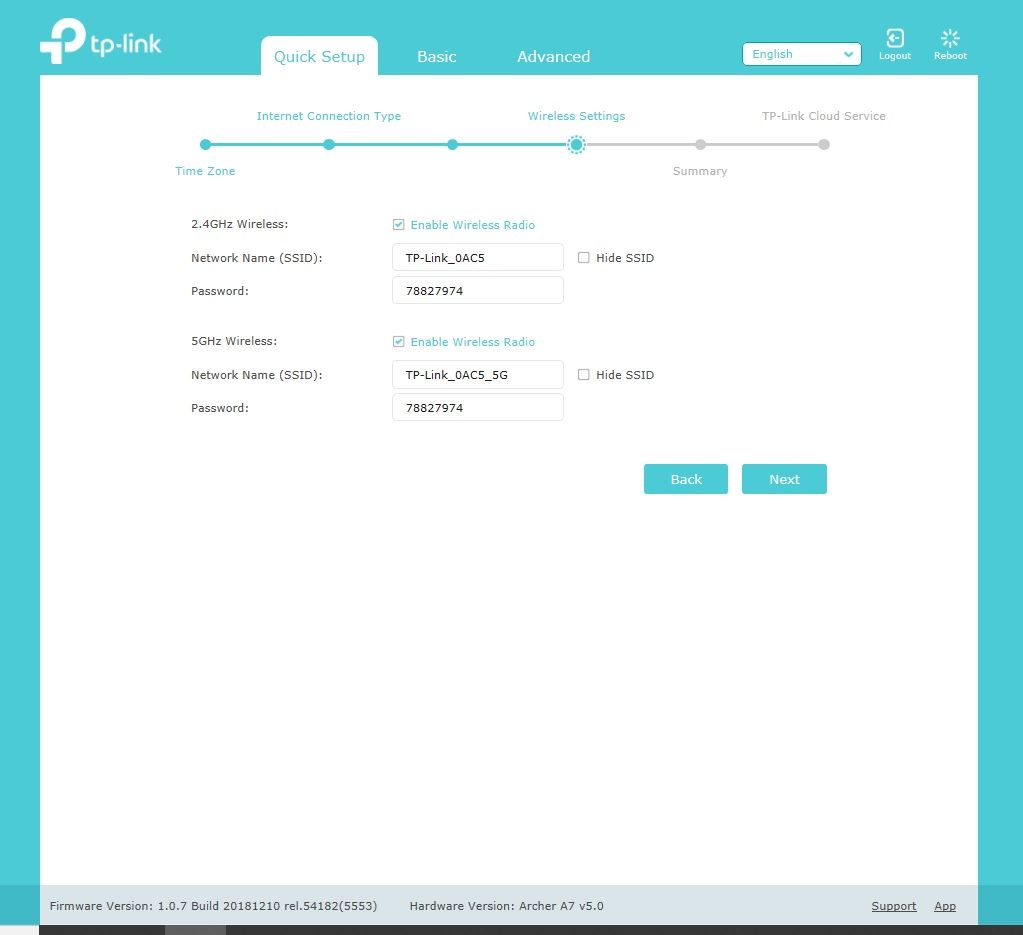1023x935 pixels.
Task: Check Hide SSID for the 5GHz network
Action: pos(583,374)
